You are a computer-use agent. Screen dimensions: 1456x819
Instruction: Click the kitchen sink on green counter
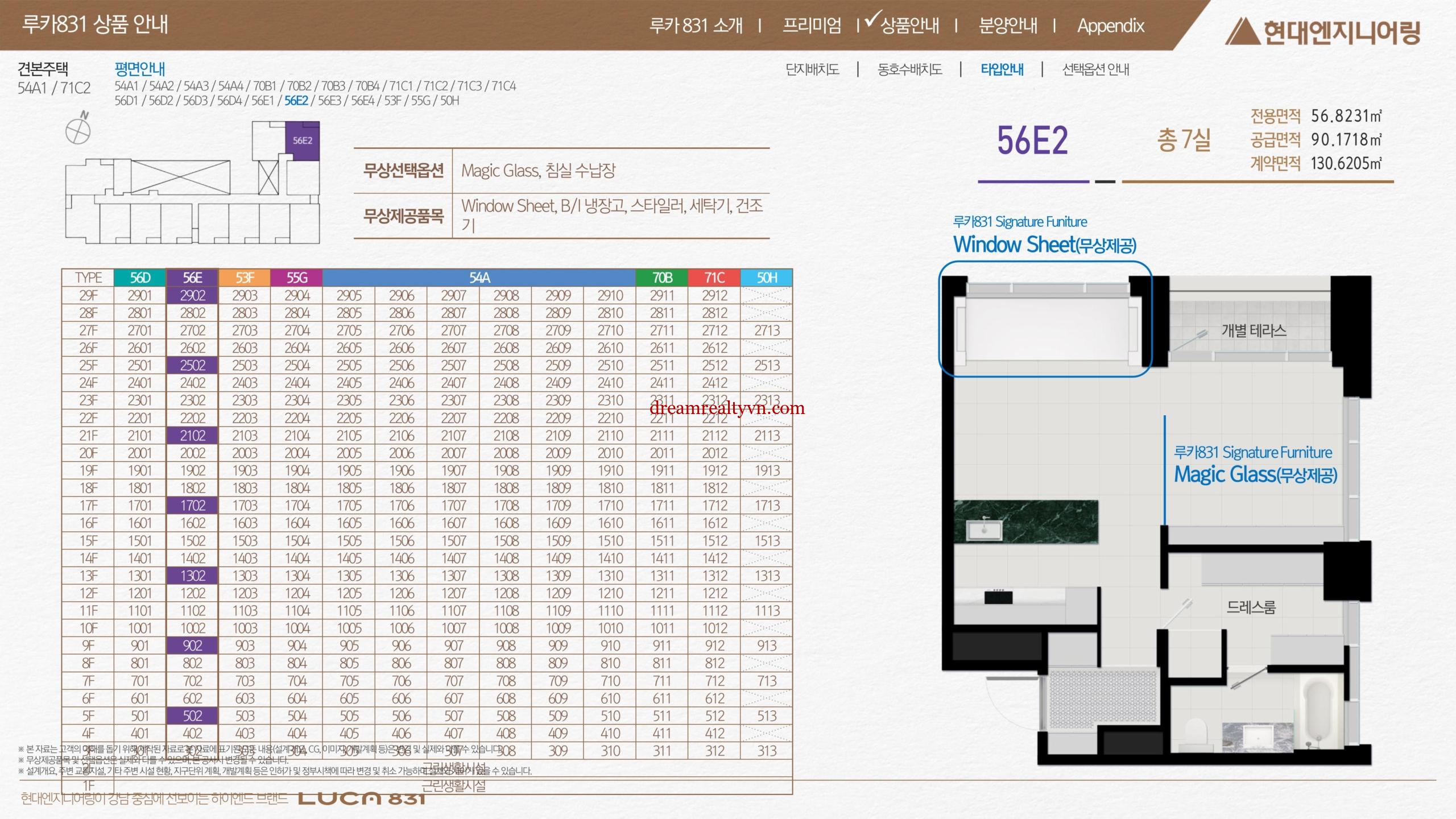point(985,530)
